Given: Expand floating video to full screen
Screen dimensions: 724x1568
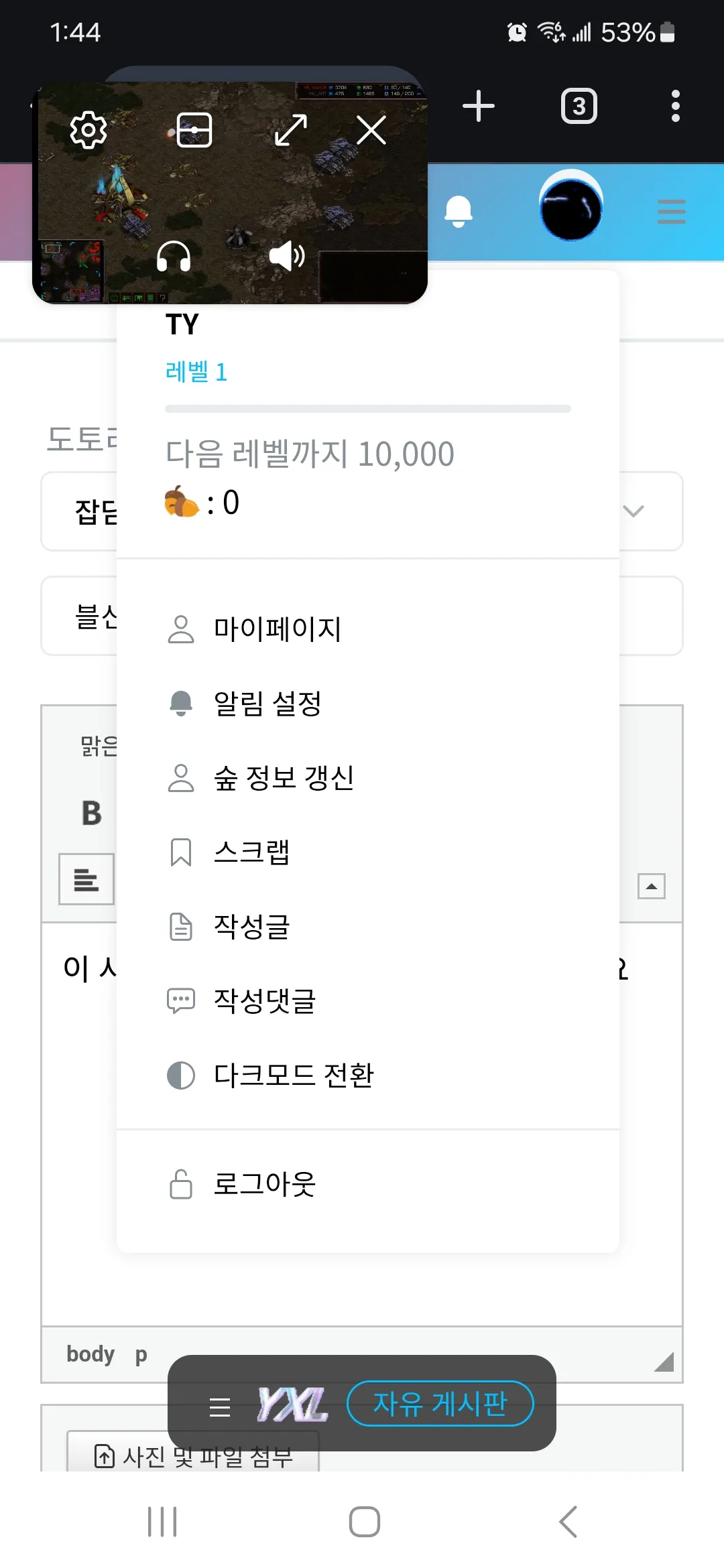Looking at the screenshot, I should [x=291, y=130].
